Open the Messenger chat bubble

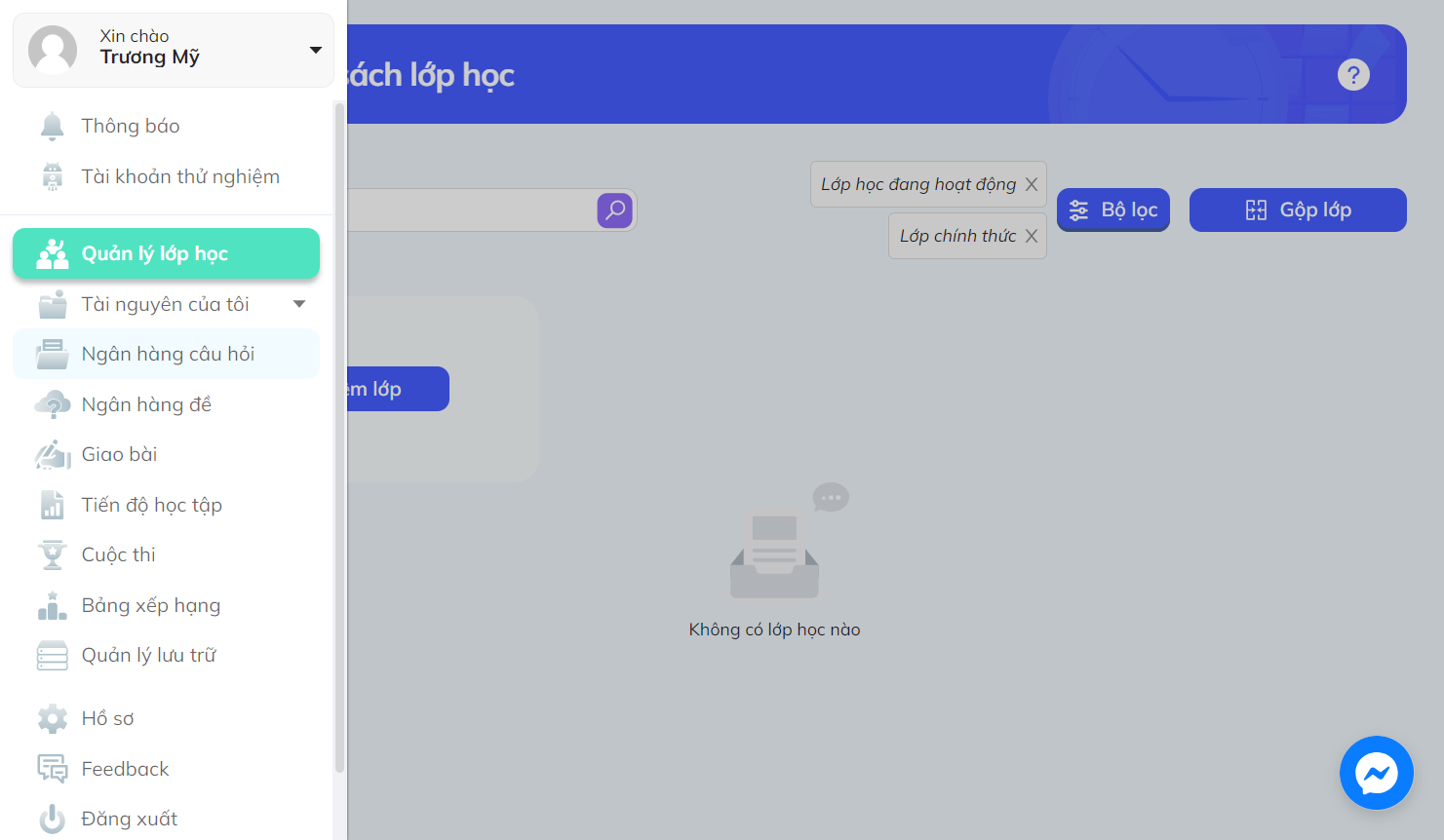[1377, 773]
